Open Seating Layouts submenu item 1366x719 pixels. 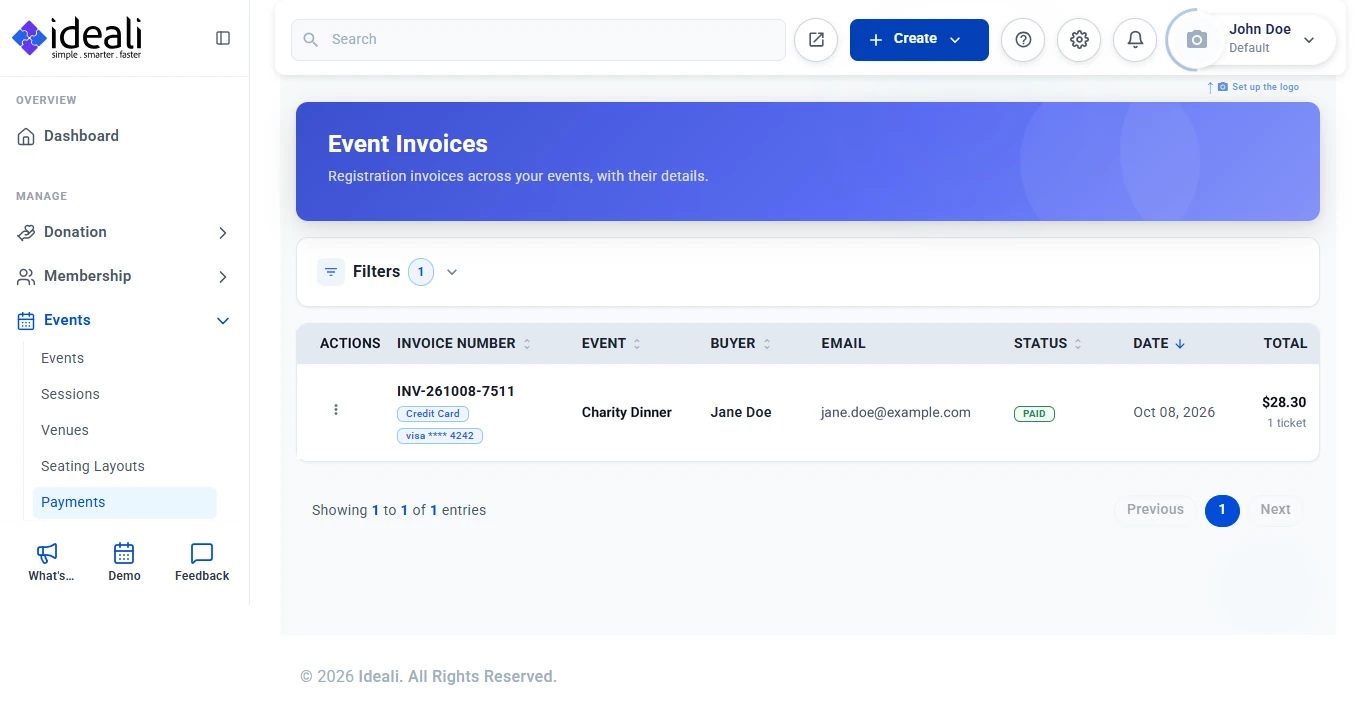coord(93,466)
